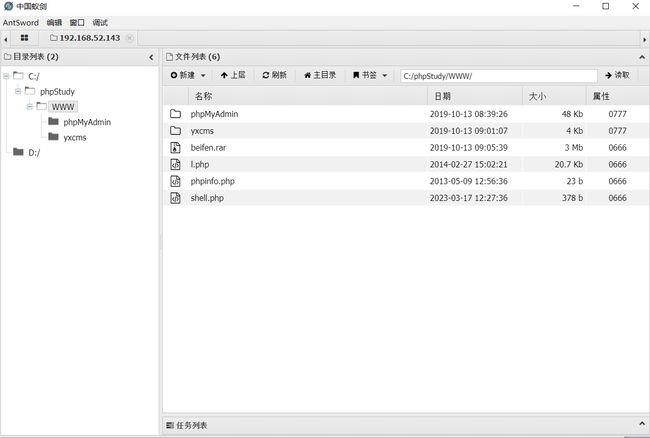Expand the 任务列表 panel
The height and width of the screenshot is (438, 650).
tap(642, 424)
